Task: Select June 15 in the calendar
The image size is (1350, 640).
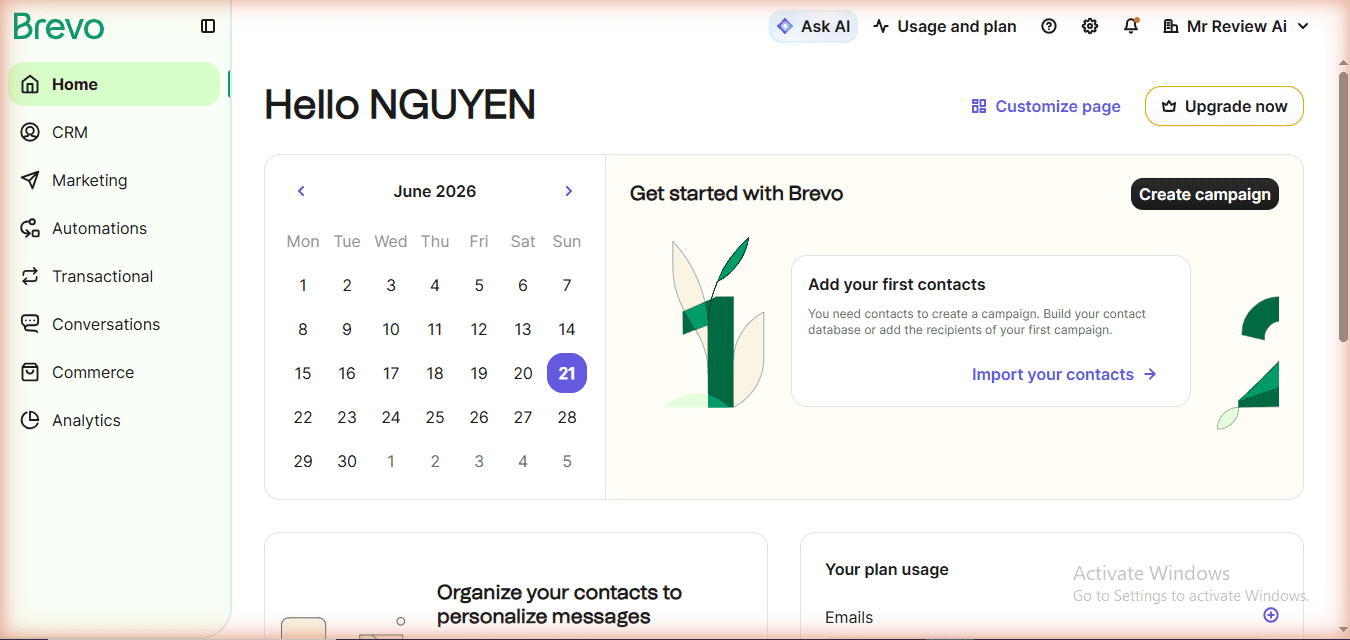Action: (x=303, y=373)
